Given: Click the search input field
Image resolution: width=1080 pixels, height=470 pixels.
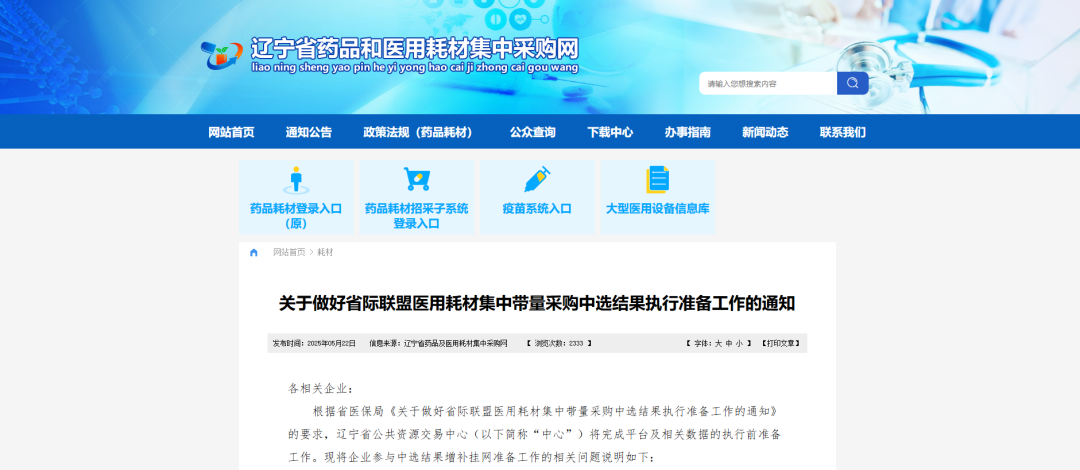Looking at the screenshot, I should click(x=768, y=83).
